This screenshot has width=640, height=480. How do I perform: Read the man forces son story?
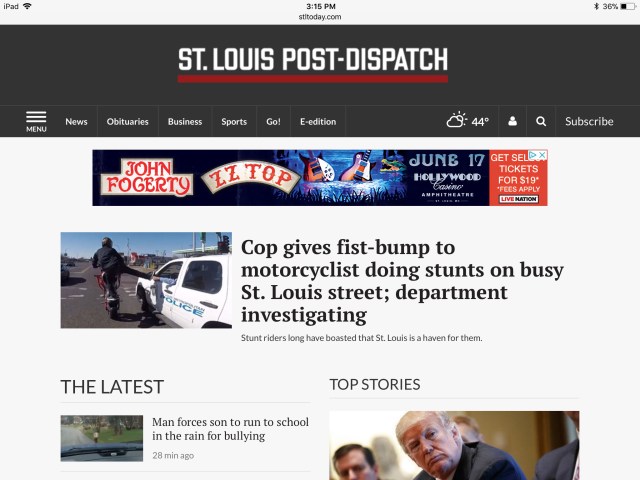tap(230, 429)
